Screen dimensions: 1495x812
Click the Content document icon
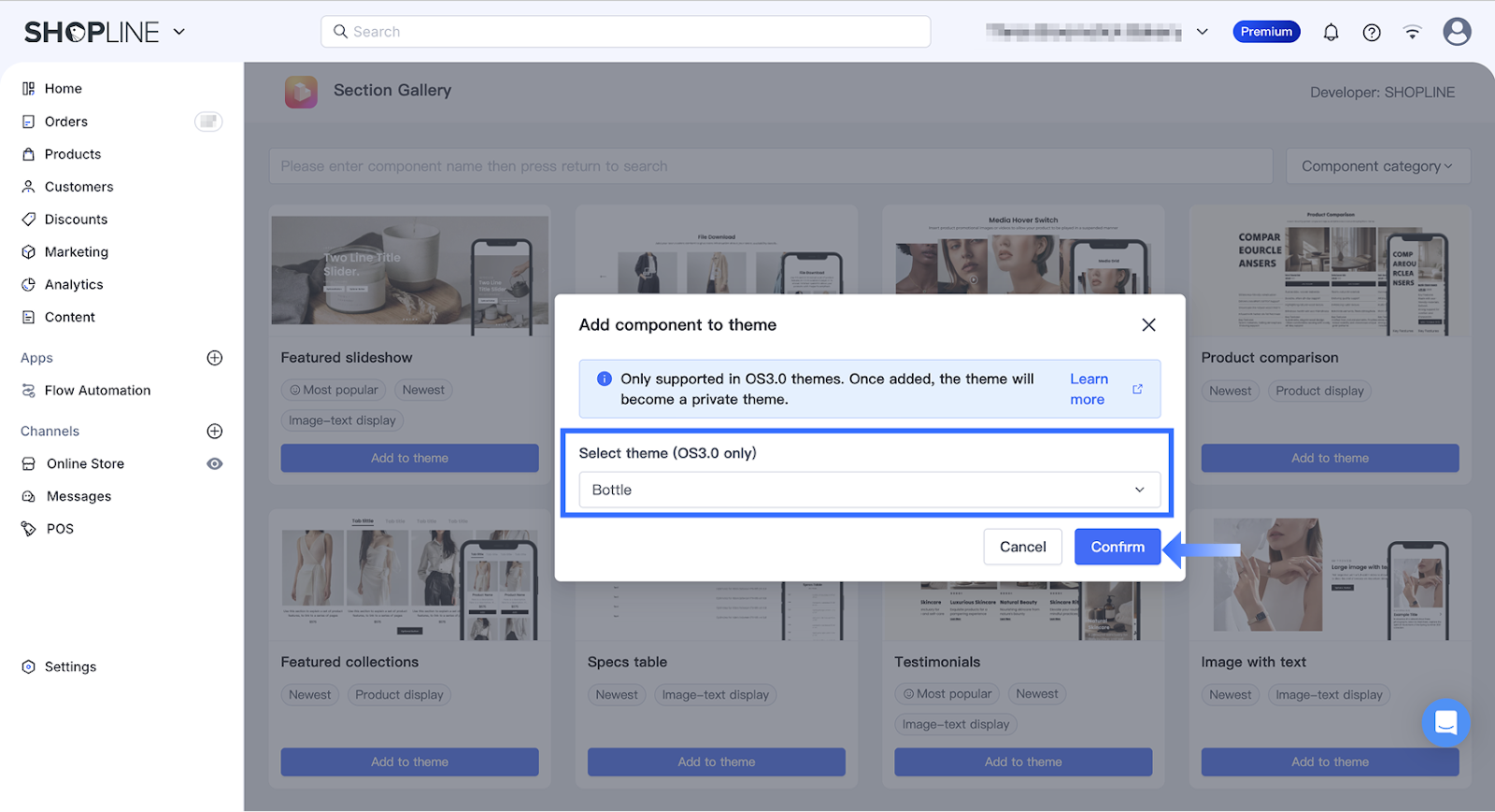(x=28, y=318)
